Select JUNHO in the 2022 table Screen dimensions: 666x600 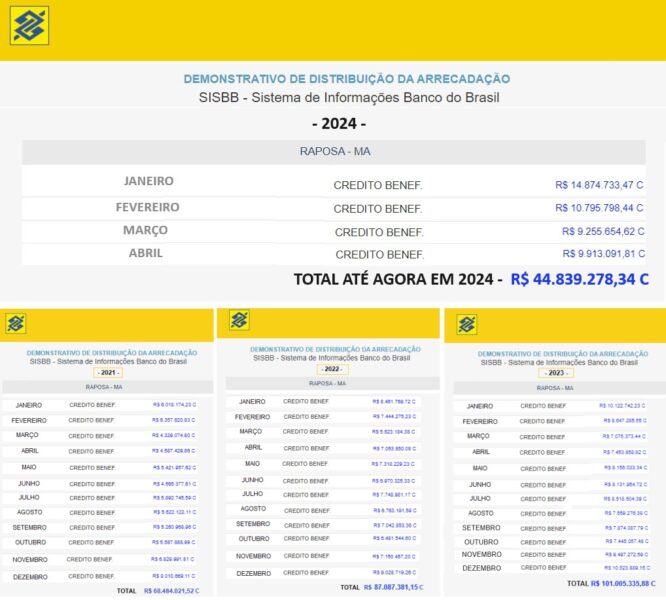252,480
